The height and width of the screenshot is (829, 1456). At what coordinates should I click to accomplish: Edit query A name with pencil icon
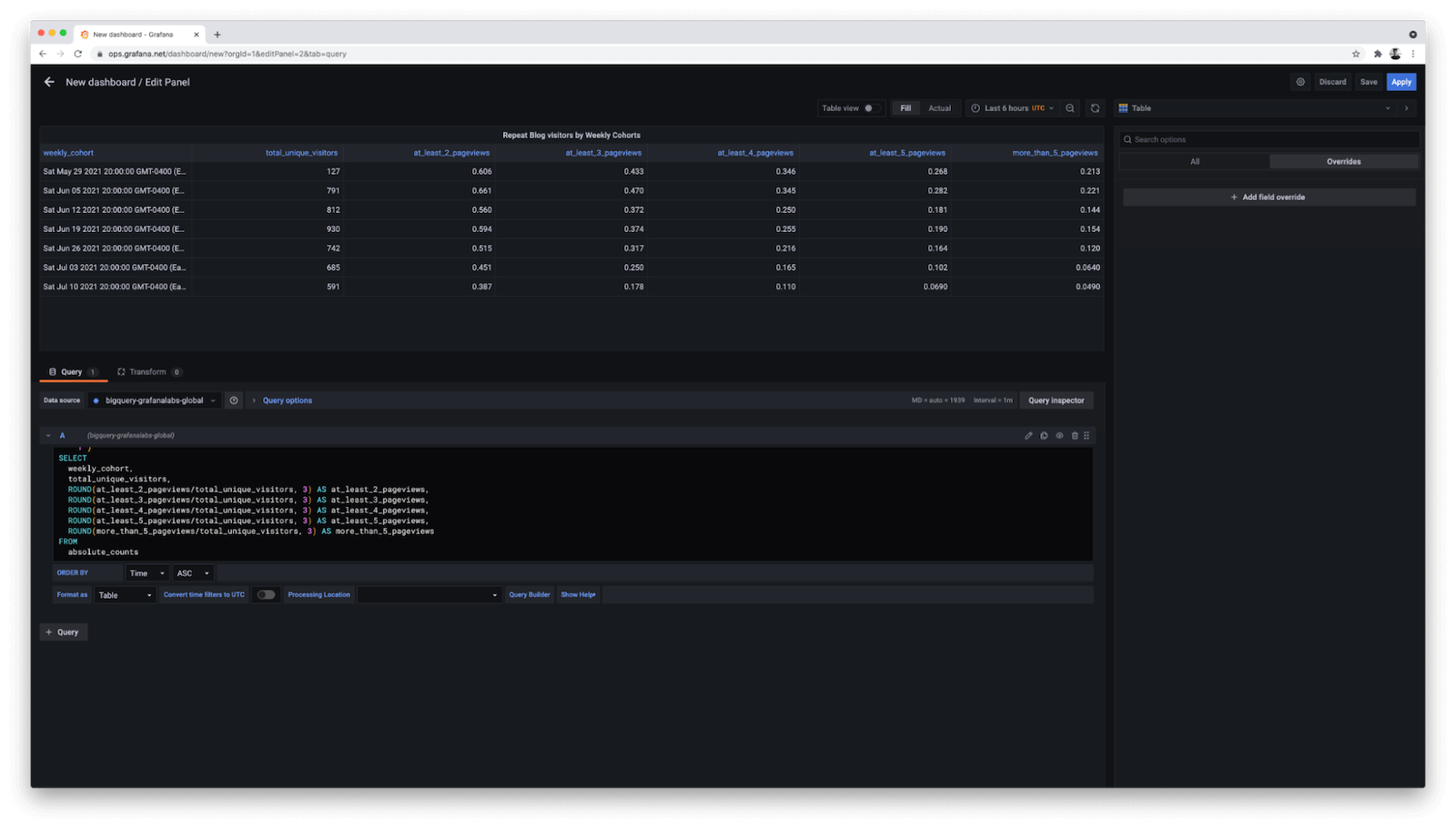click(1028, 436)
